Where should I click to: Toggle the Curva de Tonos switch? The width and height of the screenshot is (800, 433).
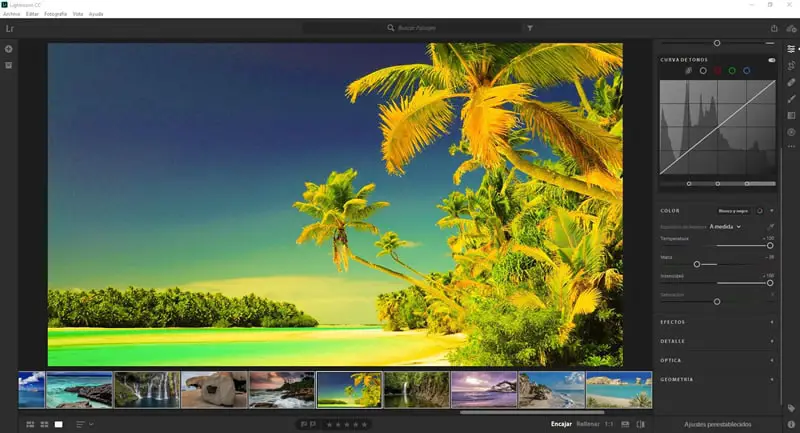tap(771, 60)
